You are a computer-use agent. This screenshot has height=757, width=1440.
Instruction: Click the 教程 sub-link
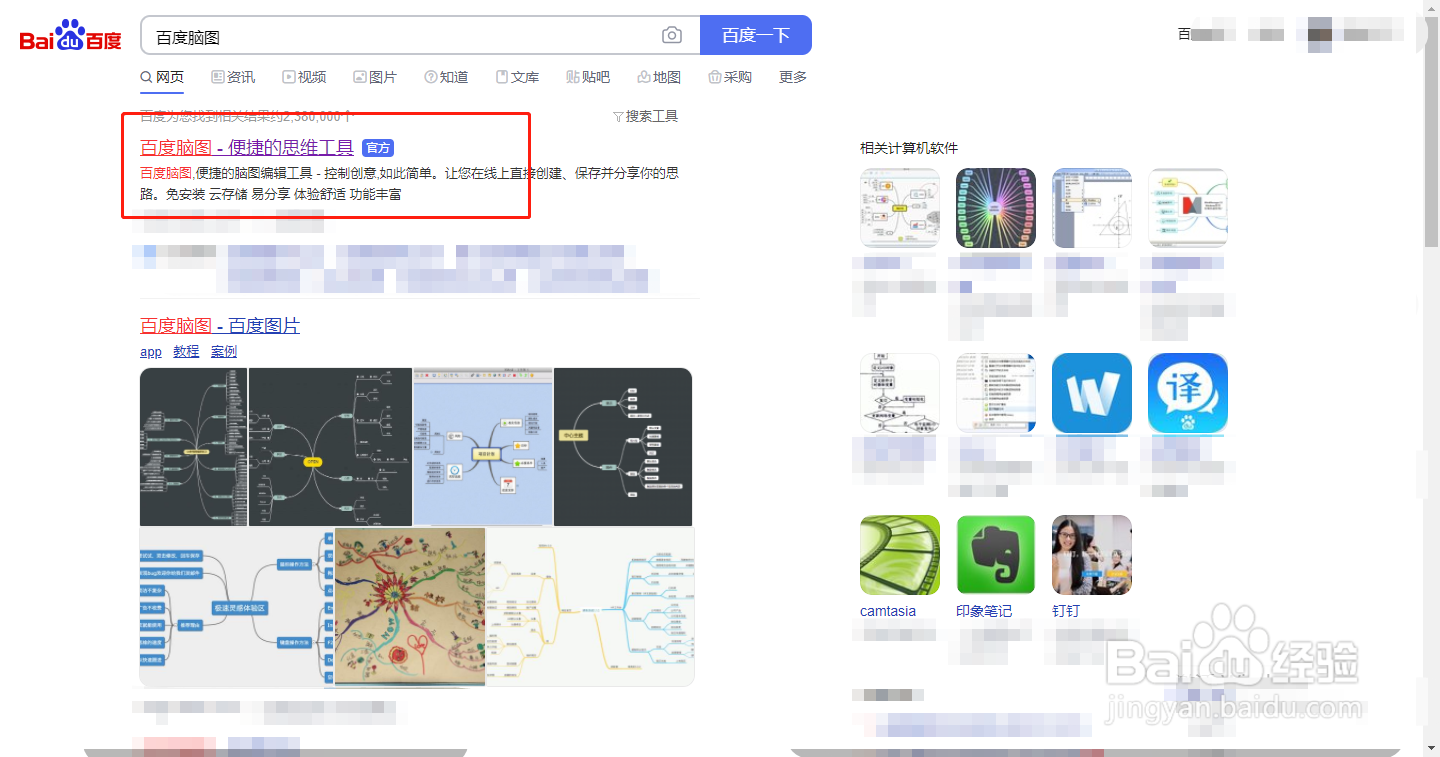click(x=186, y=351)
